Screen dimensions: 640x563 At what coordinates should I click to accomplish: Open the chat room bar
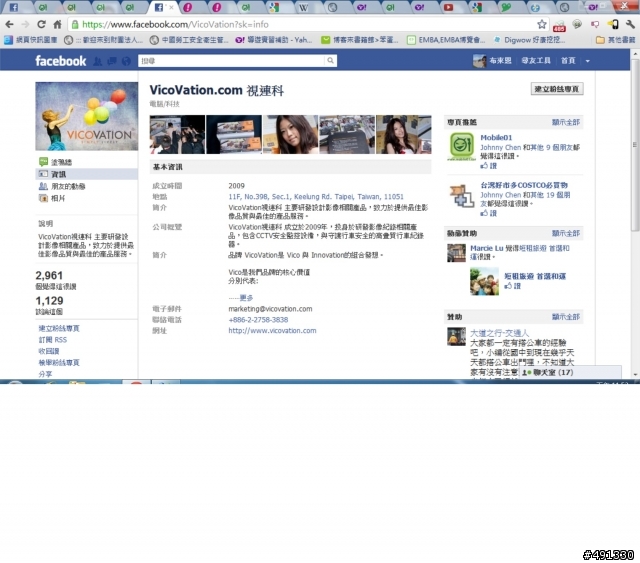point(570,372)
